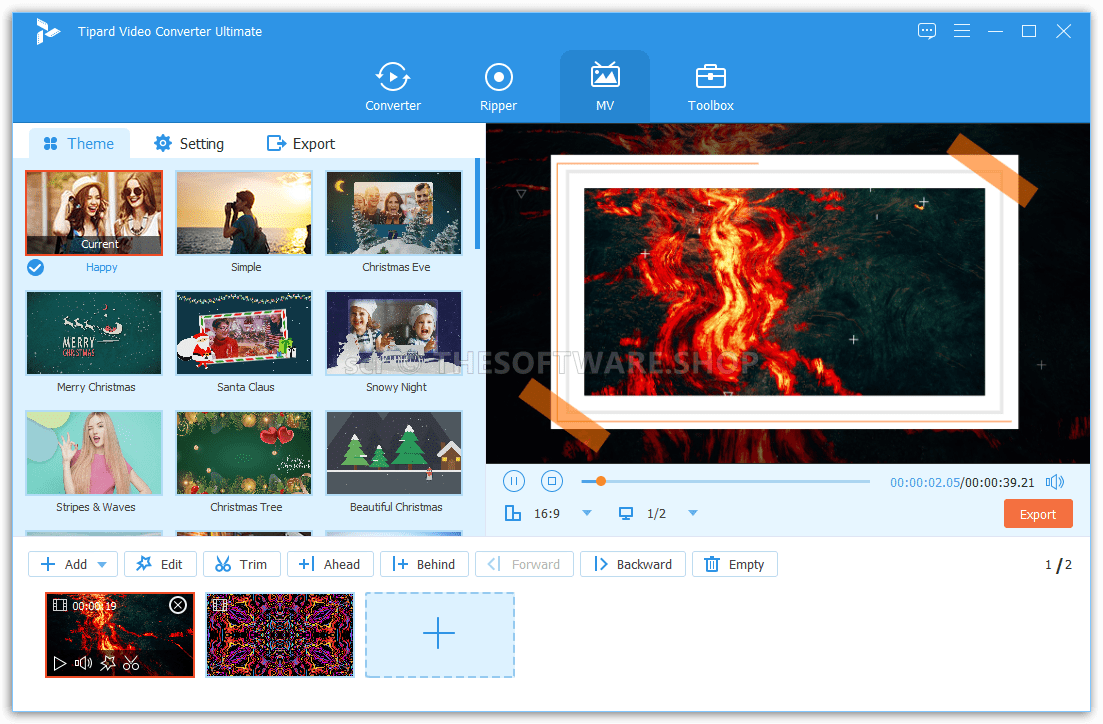Click the Trim button
The image size is (1103, 724).
click(x=241, y=565)
